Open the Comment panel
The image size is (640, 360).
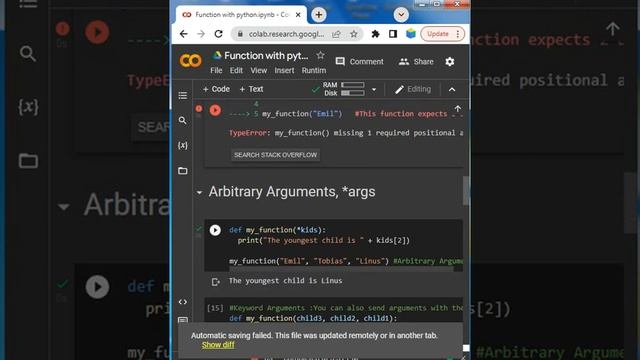(359, 62)
